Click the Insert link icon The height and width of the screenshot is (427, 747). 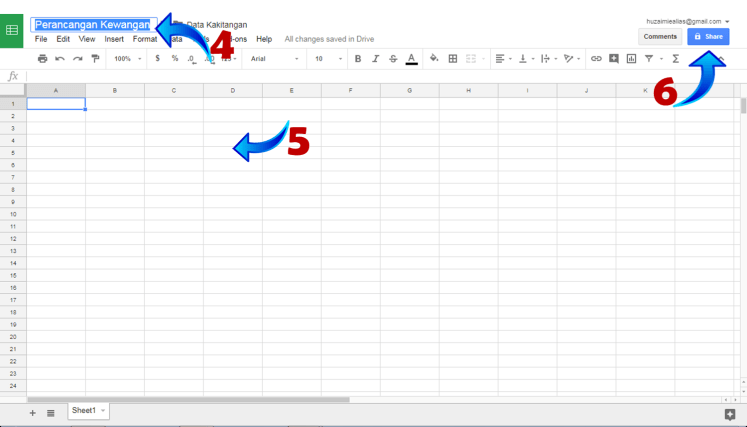(x=596, y=59)
